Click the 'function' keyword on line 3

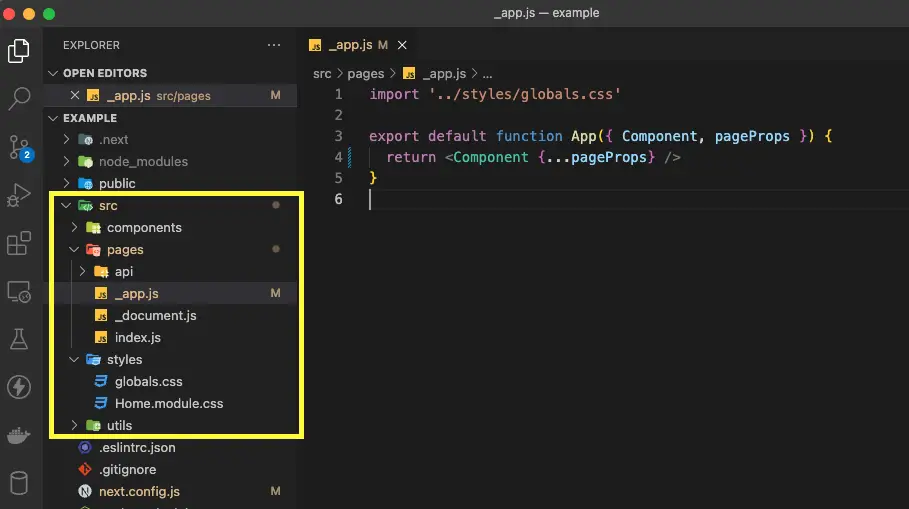[x=529, y=136]
